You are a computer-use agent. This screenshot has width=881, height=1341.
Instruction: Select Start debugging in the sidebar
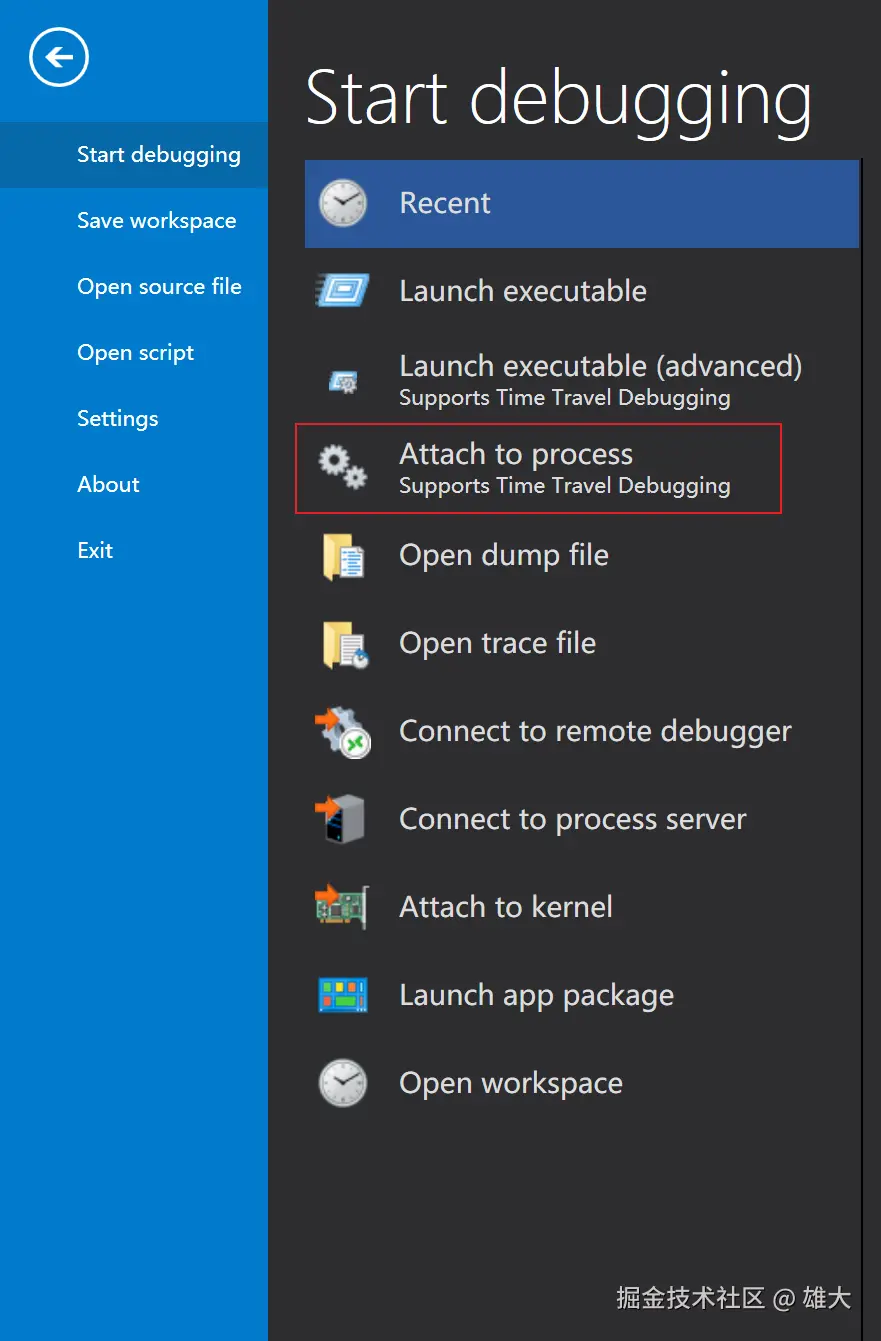tap(159, 155)
